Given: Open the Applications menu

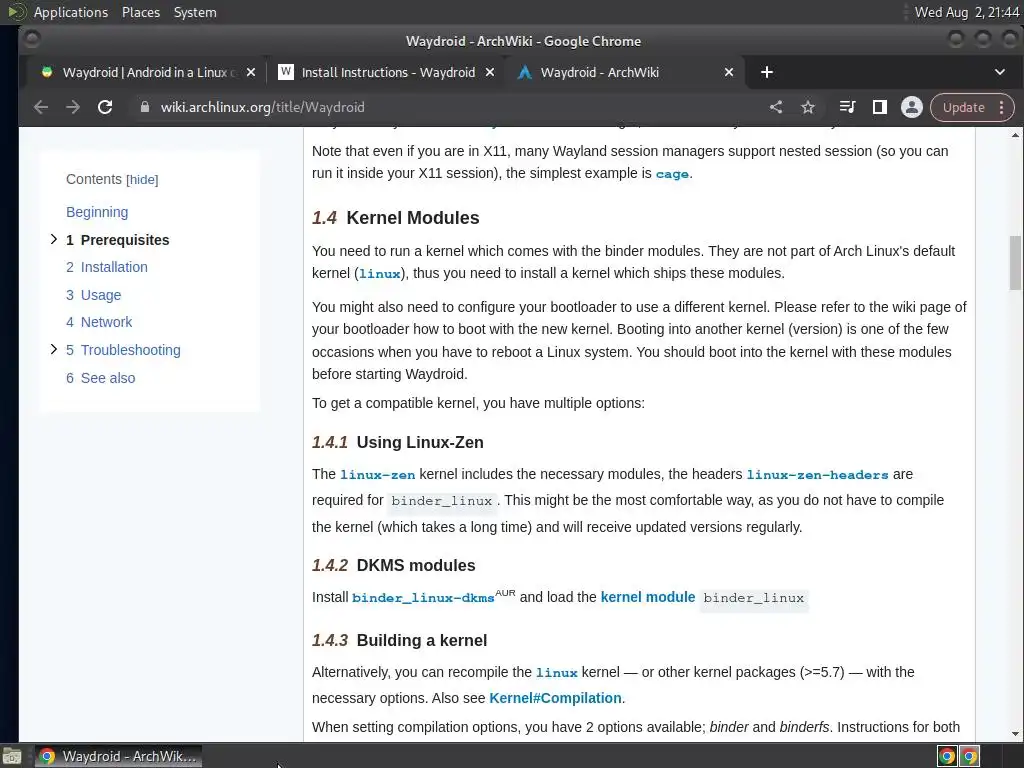Looking at the screenshot, I should (x=71, y=12).
